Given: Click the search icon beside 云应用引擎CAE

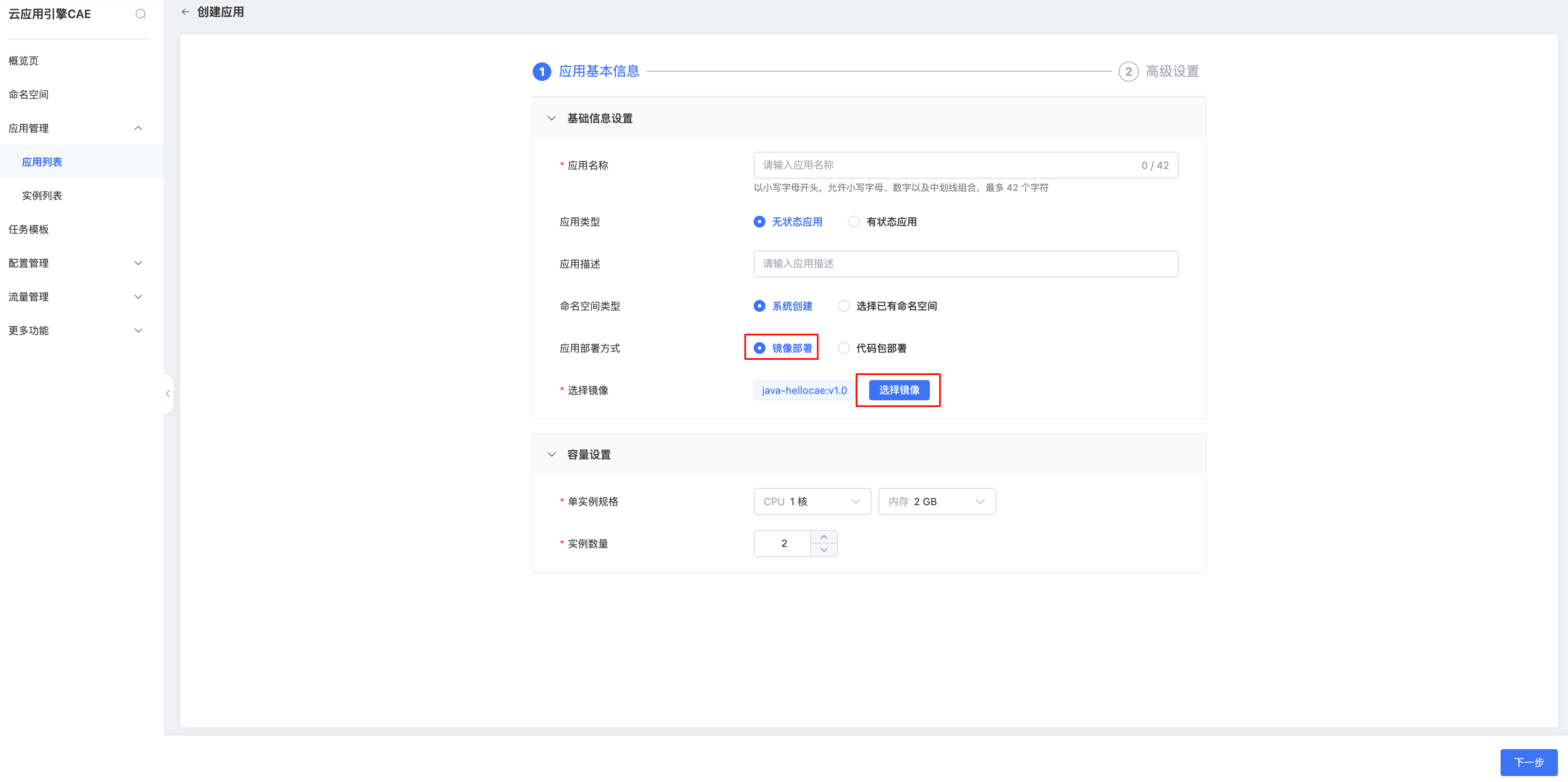Looking at the screenshot, I should (x=141, y=14).
